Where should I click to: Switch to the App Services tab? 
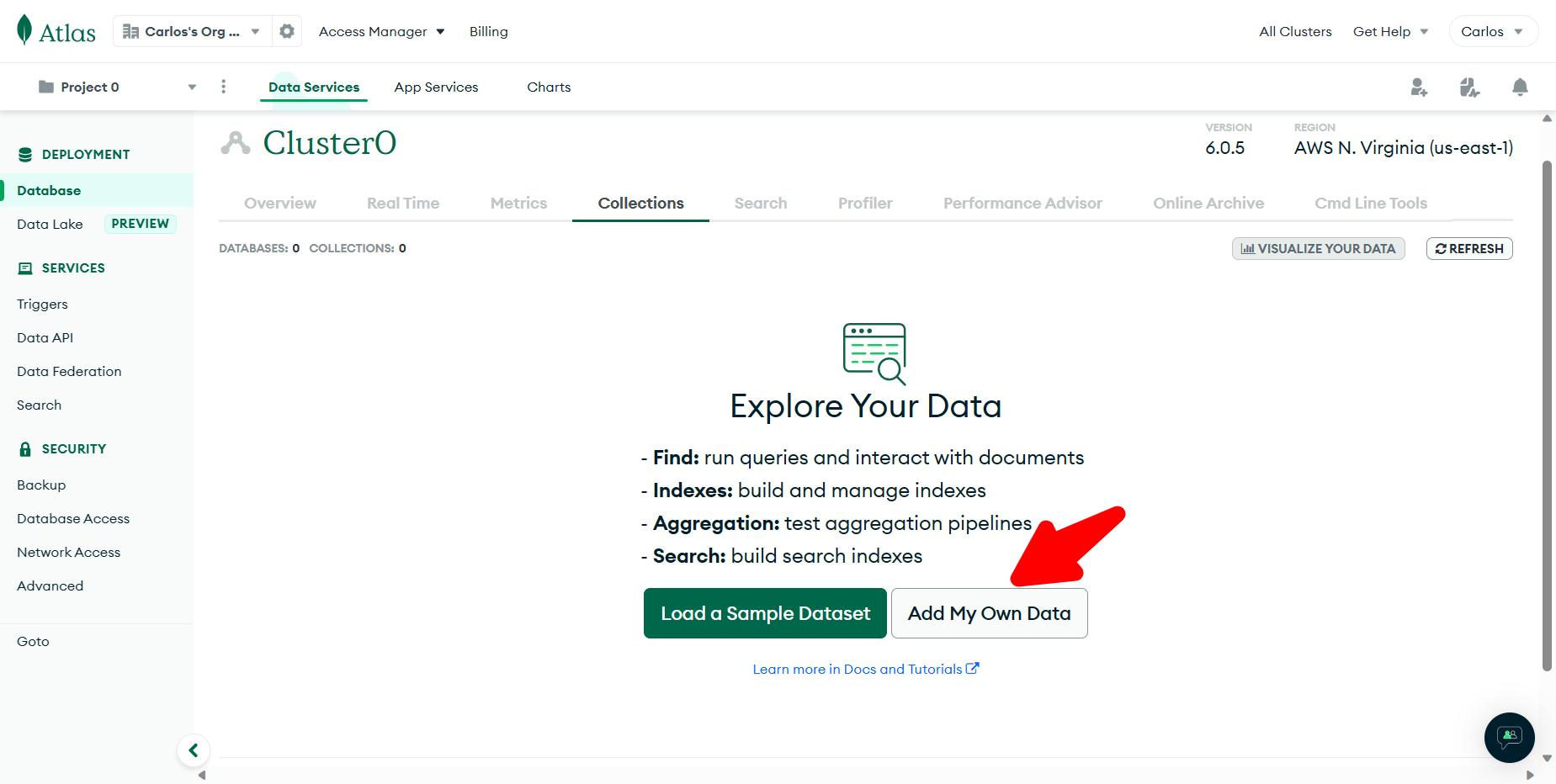coord(436,87)
